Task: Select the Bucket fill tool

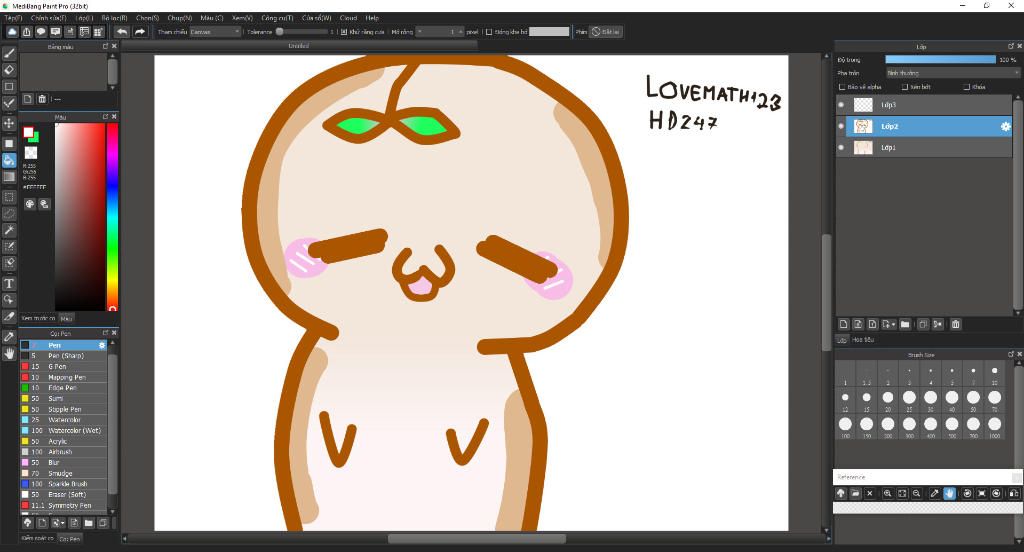Action: 9,160
